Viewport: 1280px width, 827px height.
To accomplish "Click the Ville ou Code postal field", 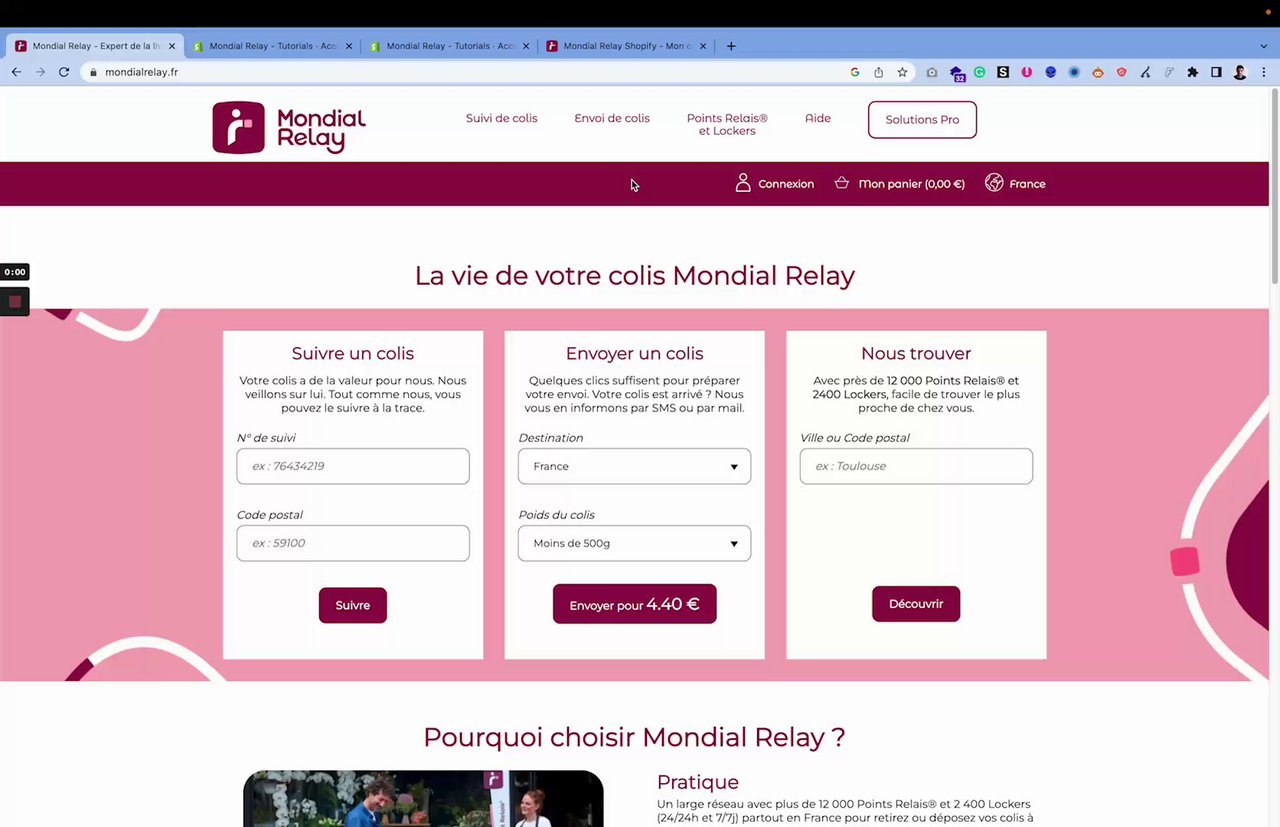I will [x=916, y=466].
